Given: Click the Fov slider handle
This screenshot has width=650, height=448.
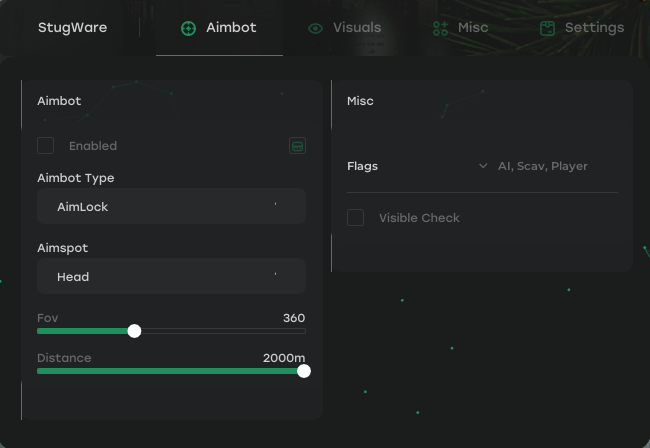Looking at the screenshot, I should (x=134, y=331).
